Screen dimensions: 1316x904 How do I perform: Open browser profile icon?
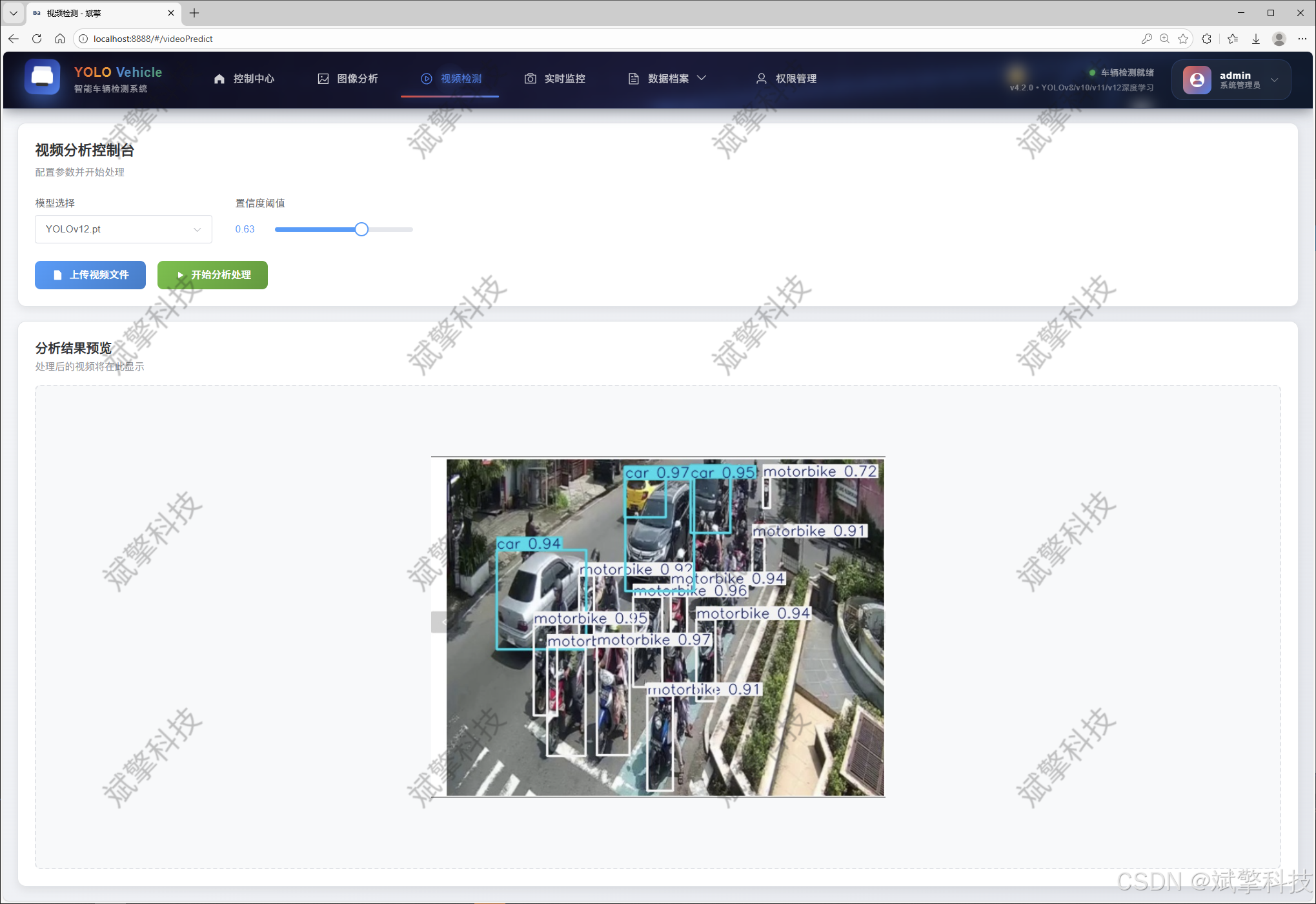click(x=1279, y=39)
